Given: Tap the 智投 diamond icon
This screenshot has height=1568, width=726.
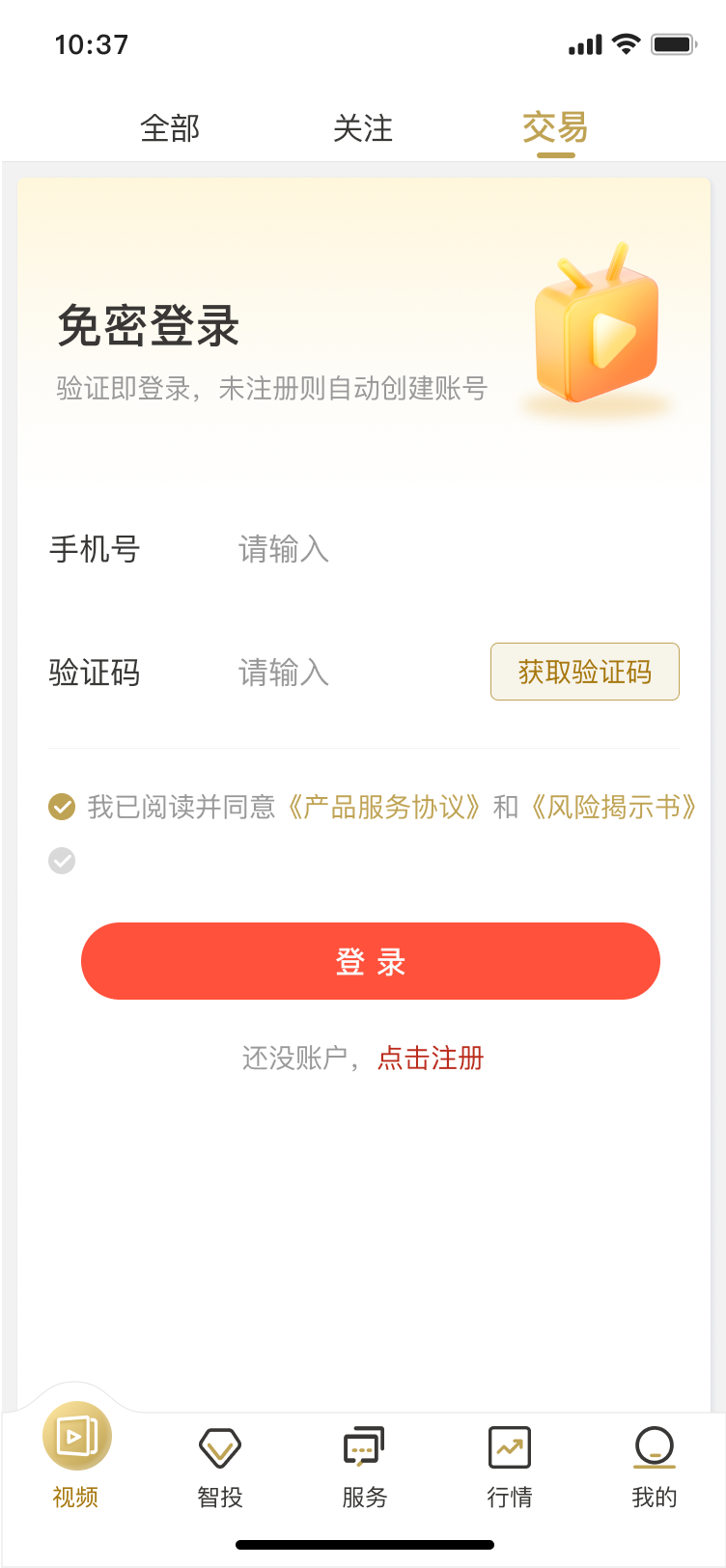Looking at the screenshot, I should click(220, 1447).
